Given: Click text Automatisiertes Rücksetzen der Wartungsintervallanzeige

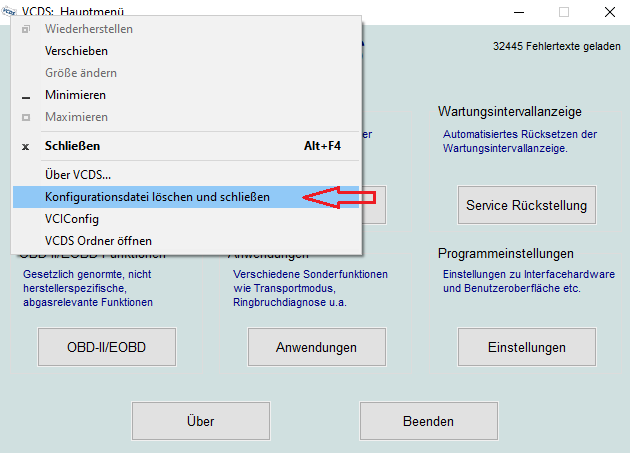Looking at the screenshot, I should (x=520, y=141).
